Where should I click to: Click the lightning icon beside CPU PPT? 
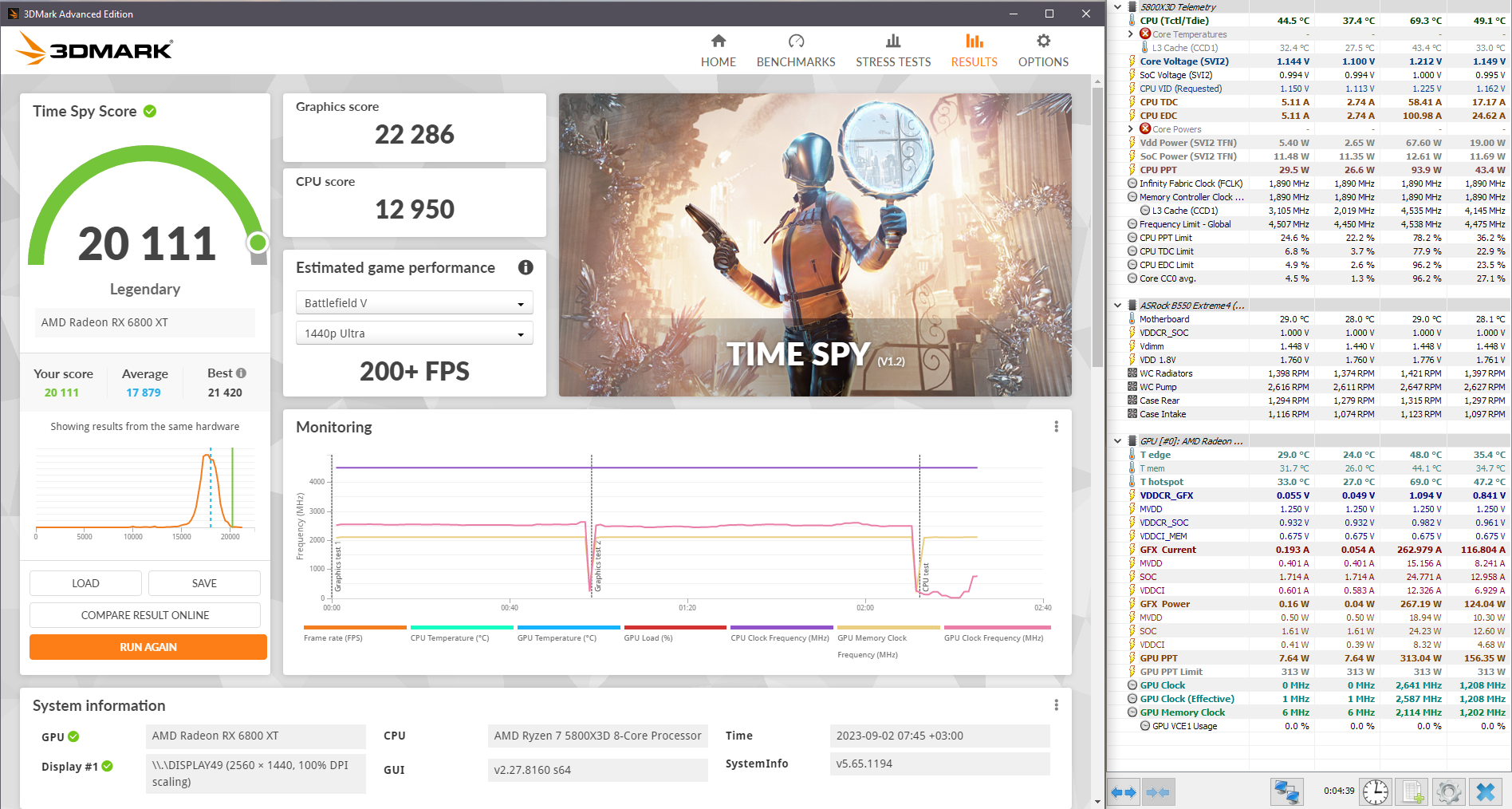tap(1132, 170)
